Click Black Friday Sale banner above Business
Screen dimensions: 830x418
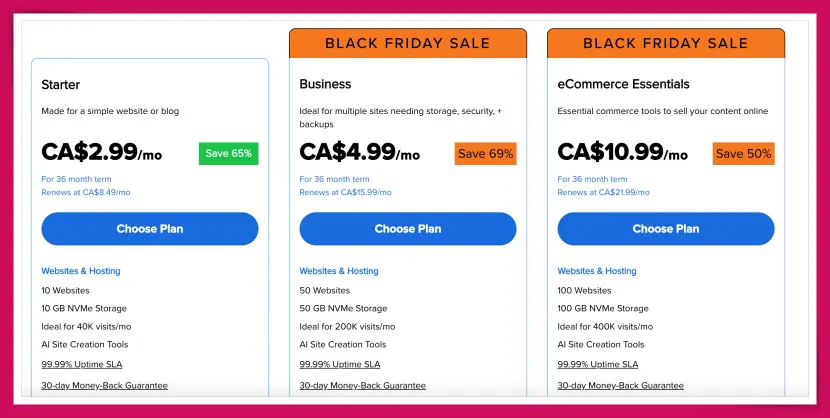pos(408,43)
